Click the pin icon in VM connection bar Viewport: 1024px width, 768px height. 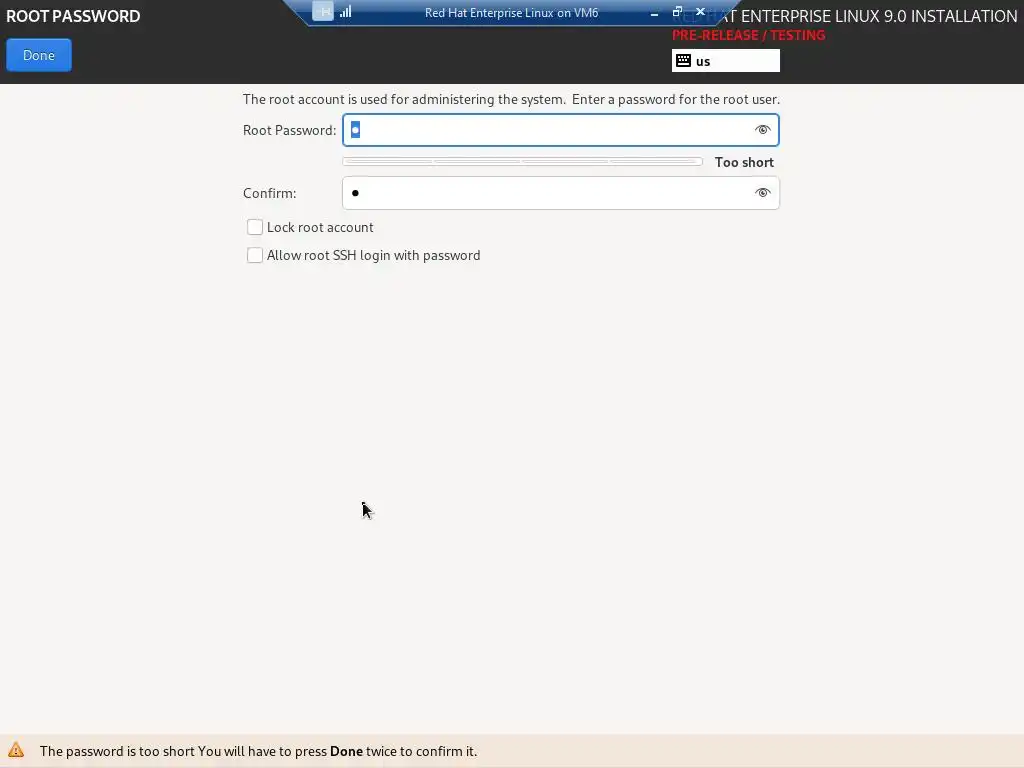coord(323,11)
